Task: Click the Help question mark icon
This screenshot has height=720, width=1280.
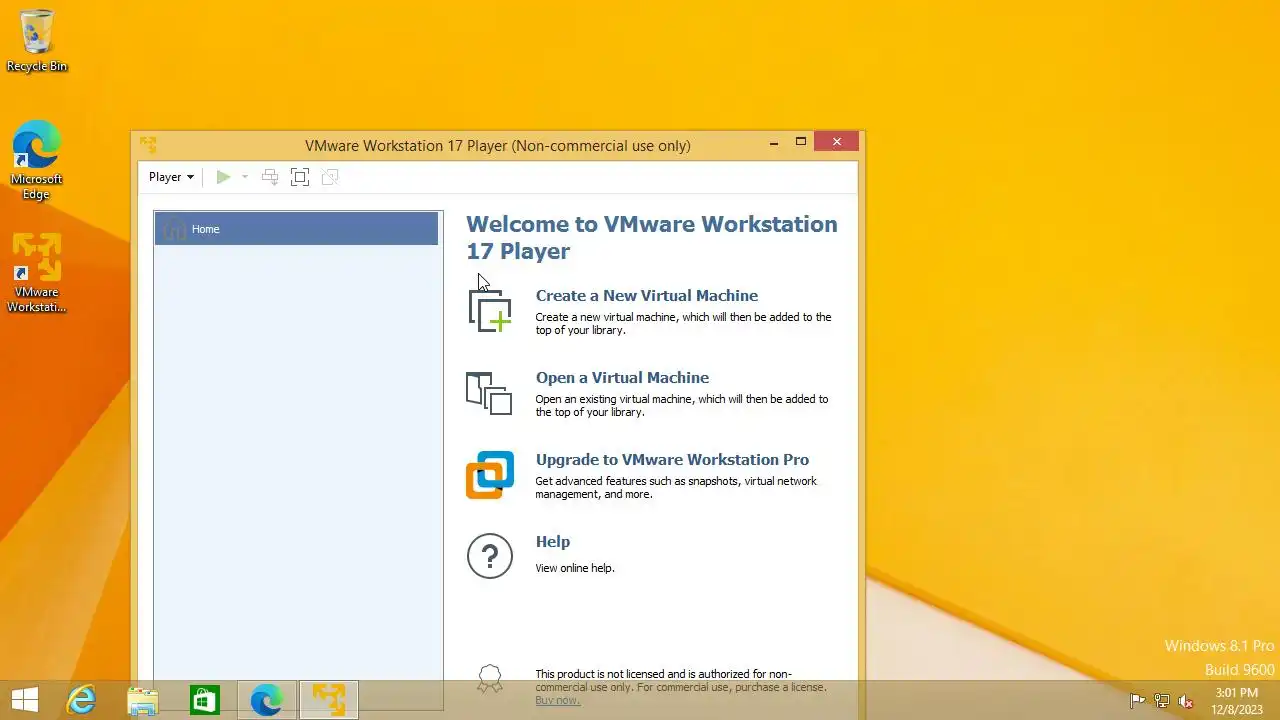Action: point(490,556)
